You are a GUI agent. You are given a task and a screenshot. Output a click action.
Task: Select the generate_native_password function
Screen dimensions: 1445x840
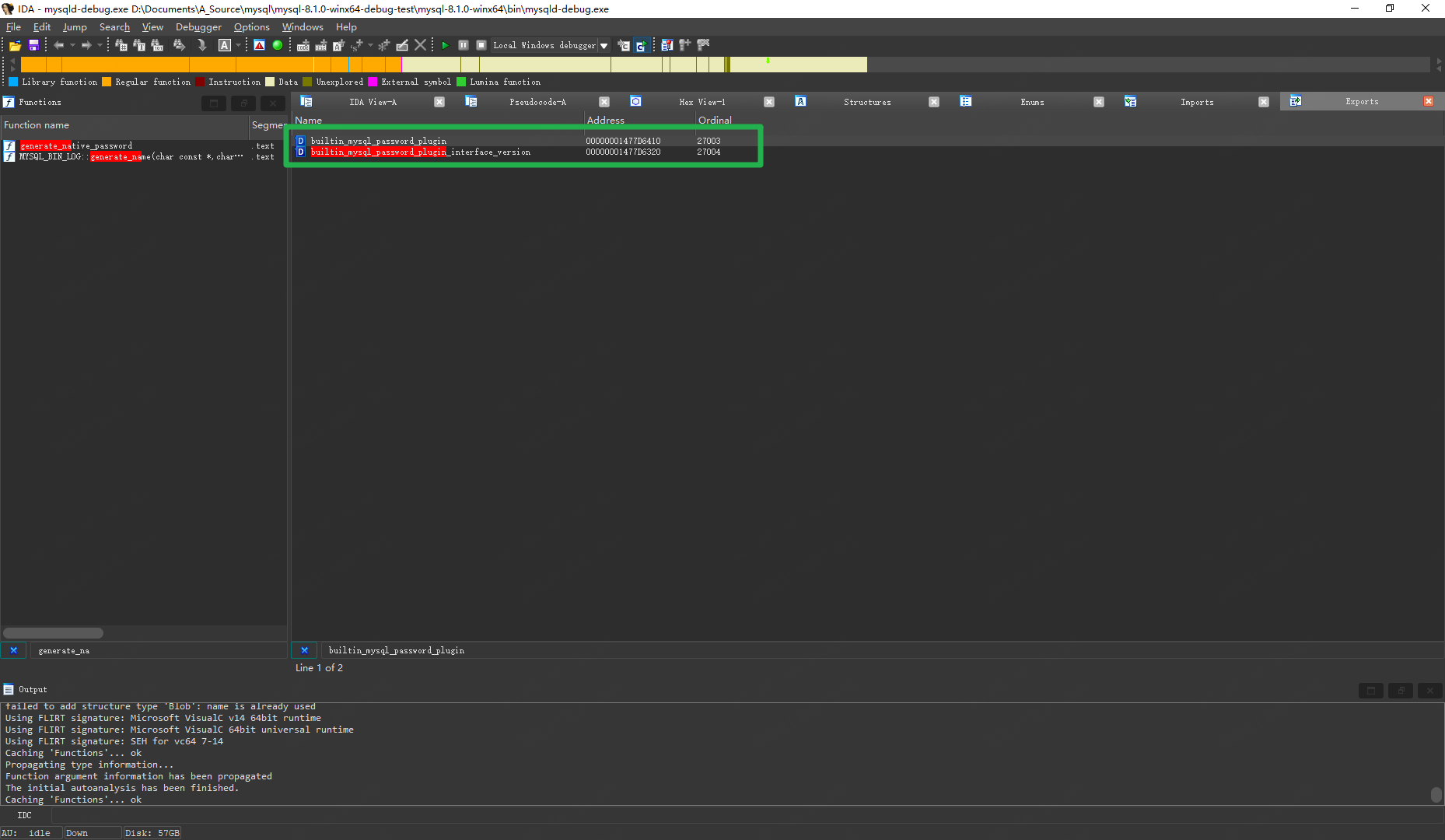pyautogui.click(x=143, y=145)
